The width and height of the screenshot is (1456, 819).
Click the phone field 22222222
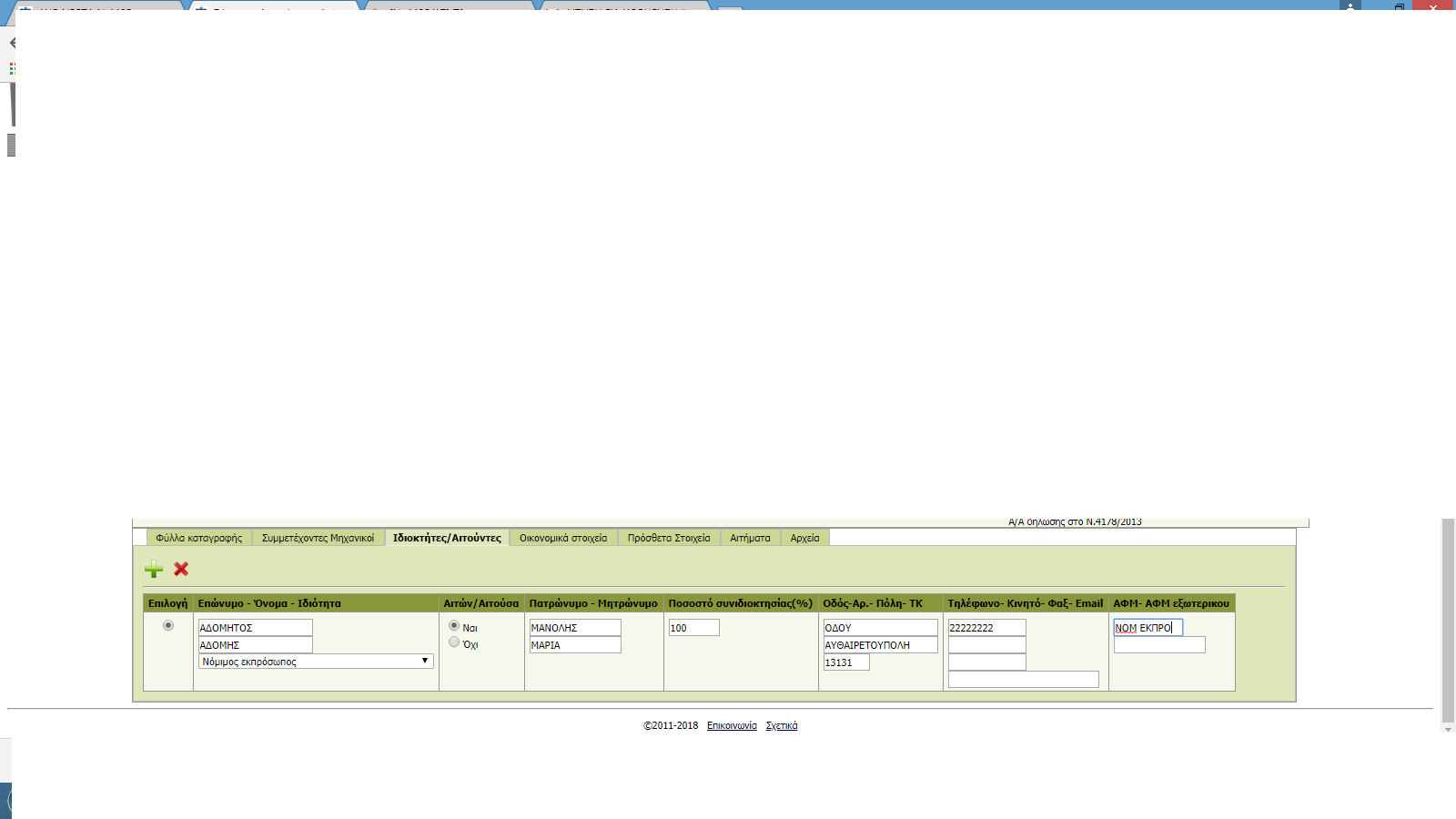(987, 628)
